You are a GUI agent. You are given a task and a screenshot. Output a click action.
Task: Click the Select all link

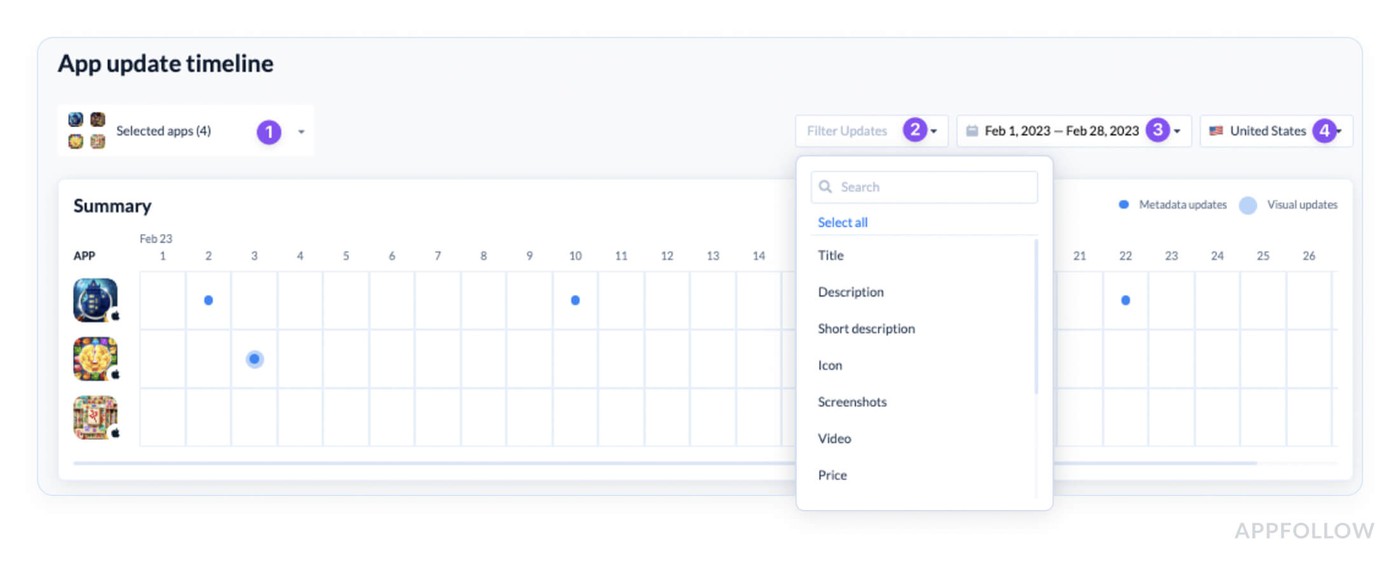(843, 223)
